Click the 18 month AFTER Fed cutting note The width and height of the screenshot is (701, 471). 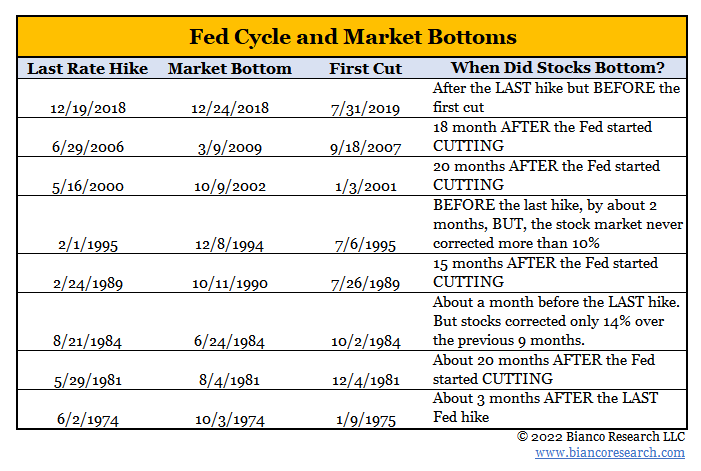pos(543,138)
